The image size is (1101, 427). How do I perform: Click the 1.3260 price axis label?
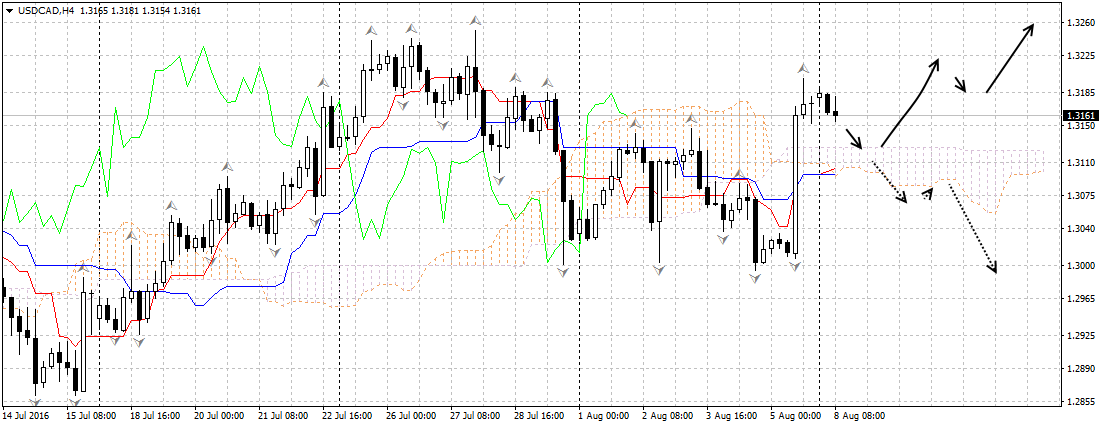[1079, 22]
